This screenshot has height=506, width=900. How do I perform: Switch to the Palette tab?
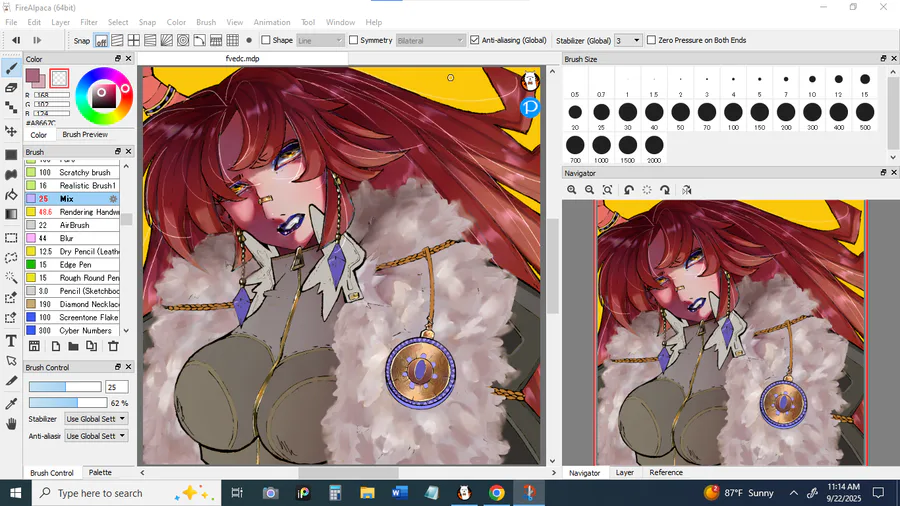100,472
